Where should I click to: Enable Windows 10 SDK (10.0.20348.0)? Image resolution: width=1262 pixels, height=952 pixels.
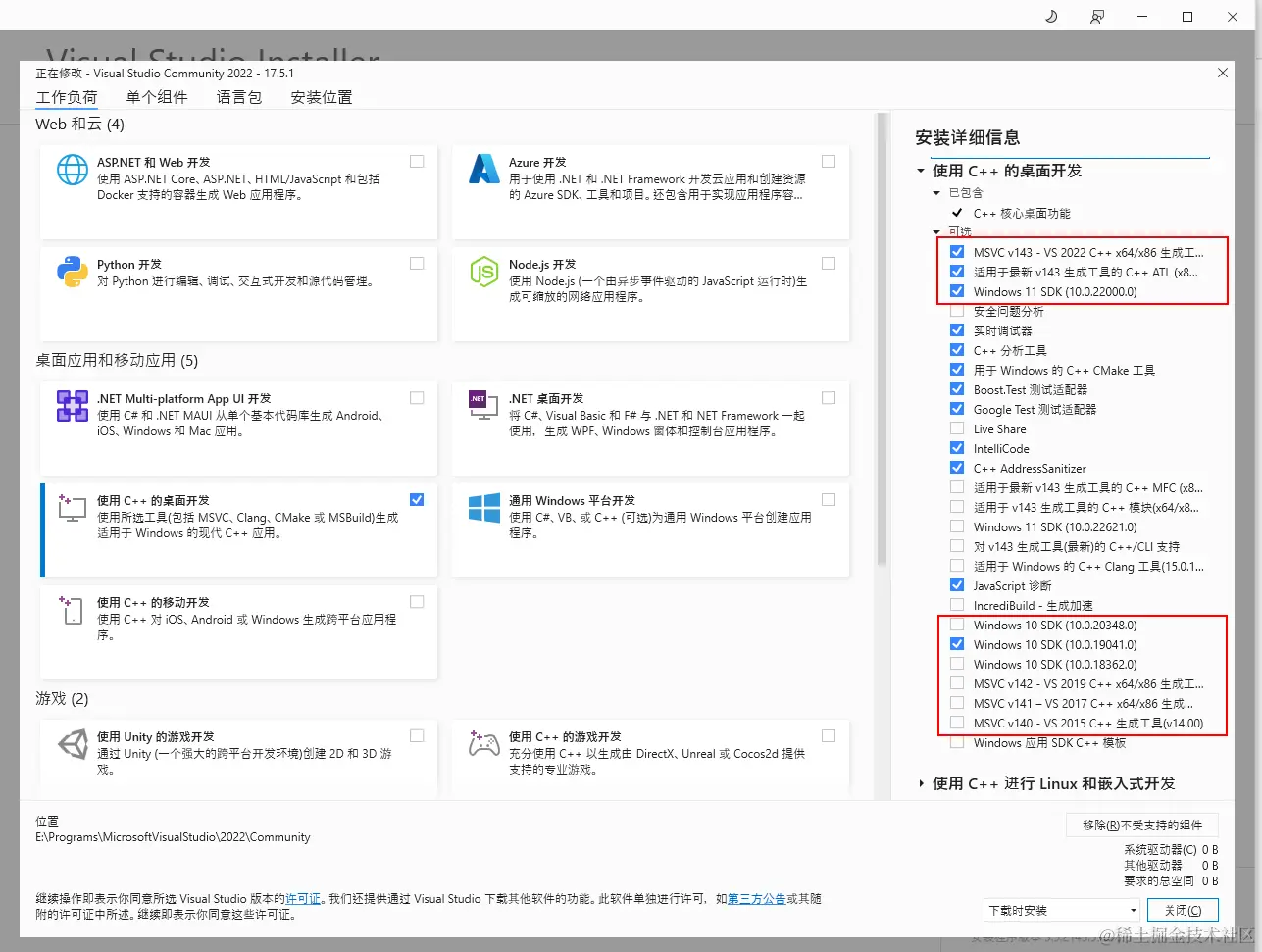(x=956, y=625)
